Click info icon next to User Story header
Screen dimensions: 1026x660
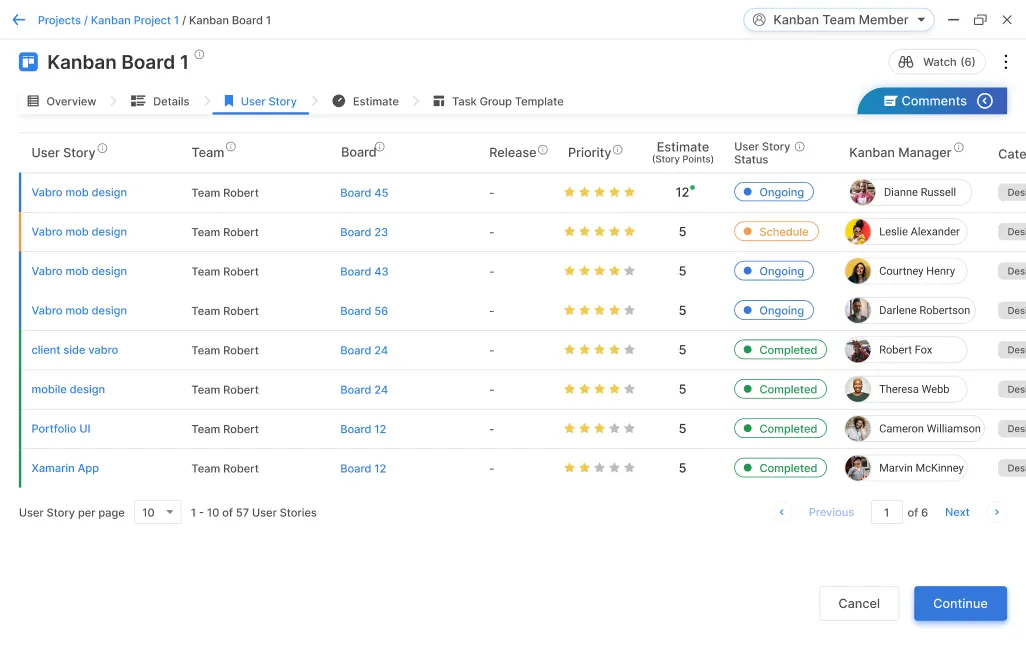pos(103,149)
